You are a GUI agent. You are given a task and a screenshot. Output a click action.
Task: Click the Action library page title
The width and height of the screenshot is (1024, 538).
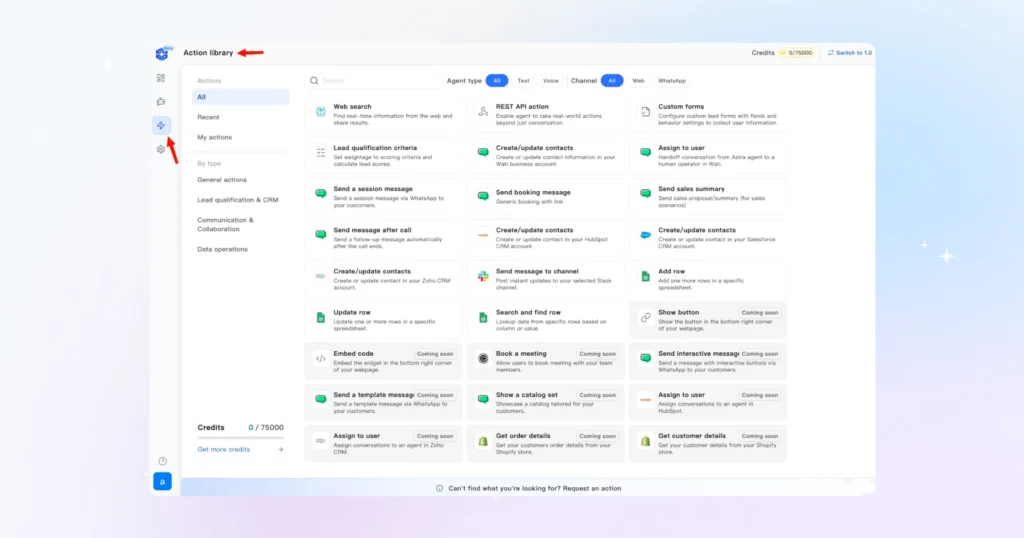208,53
